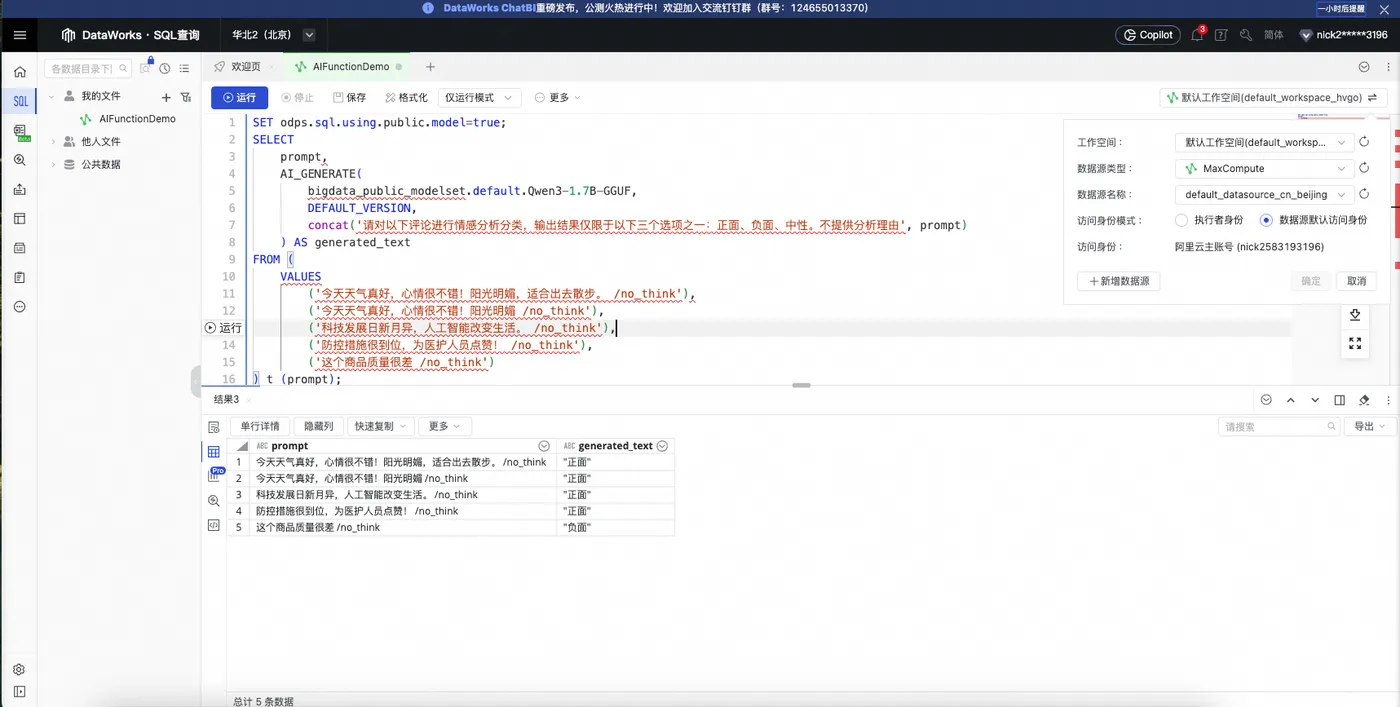Open the 仅运行模式 dropdown
Screen dimensions: 1400x707
480,98
